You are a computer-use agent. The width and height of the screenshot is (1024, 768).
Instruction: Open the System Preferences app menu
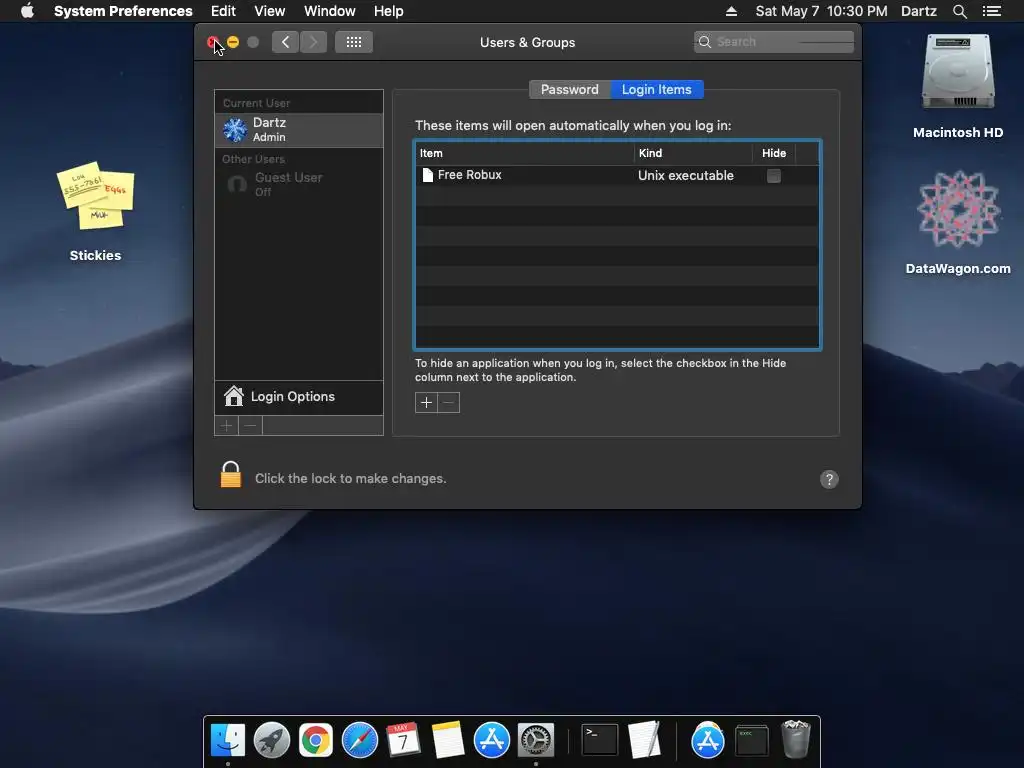click(x=123, y=11)
